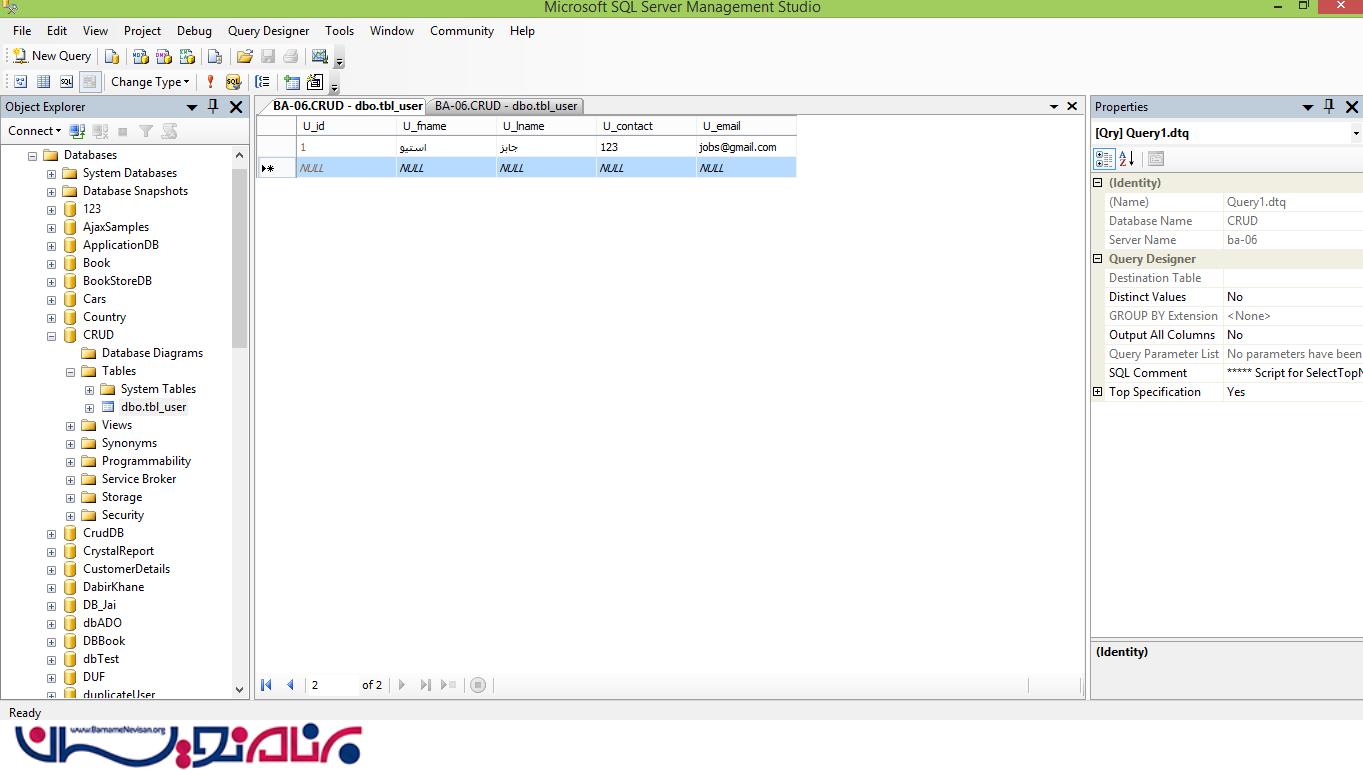Expand the dbo.tbl_user table node
The width and height of the screenshot is (1363, 770).
tap(89, 408)
